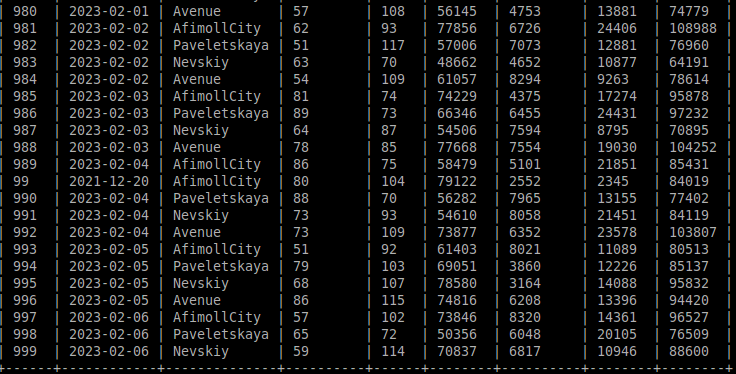Viewport: 736px width, 374px height.
Task: Select the value 79122
Action: (457, 181)
